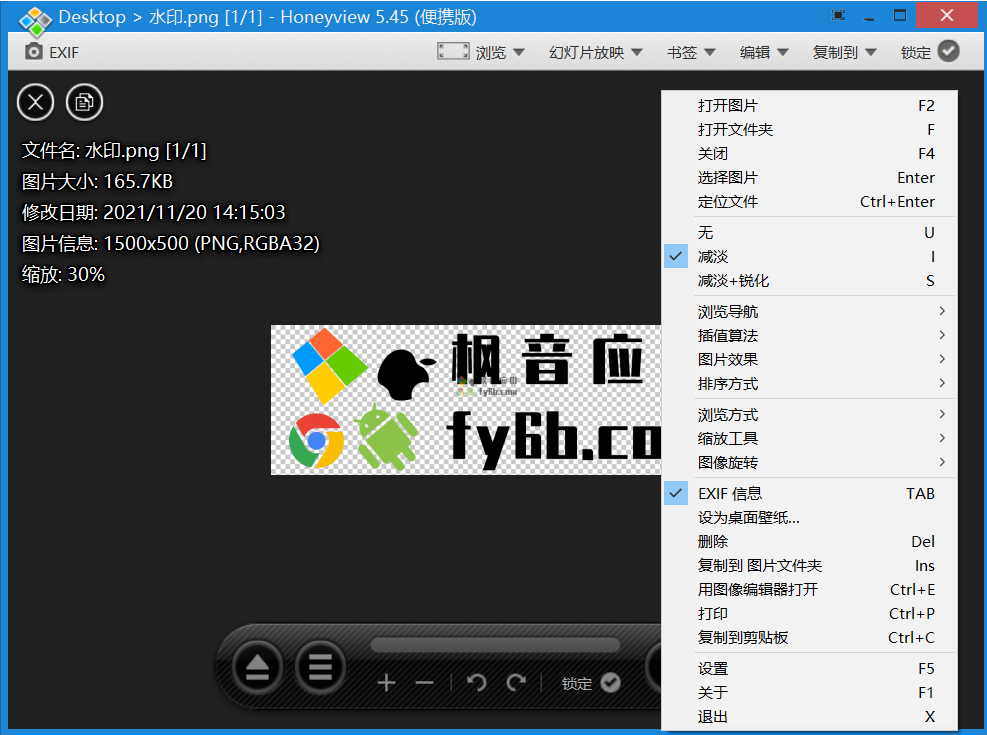Click the 水印.png image preview
Image resolution: width=987 pixels, height=735 pixels.
point(466,400)
